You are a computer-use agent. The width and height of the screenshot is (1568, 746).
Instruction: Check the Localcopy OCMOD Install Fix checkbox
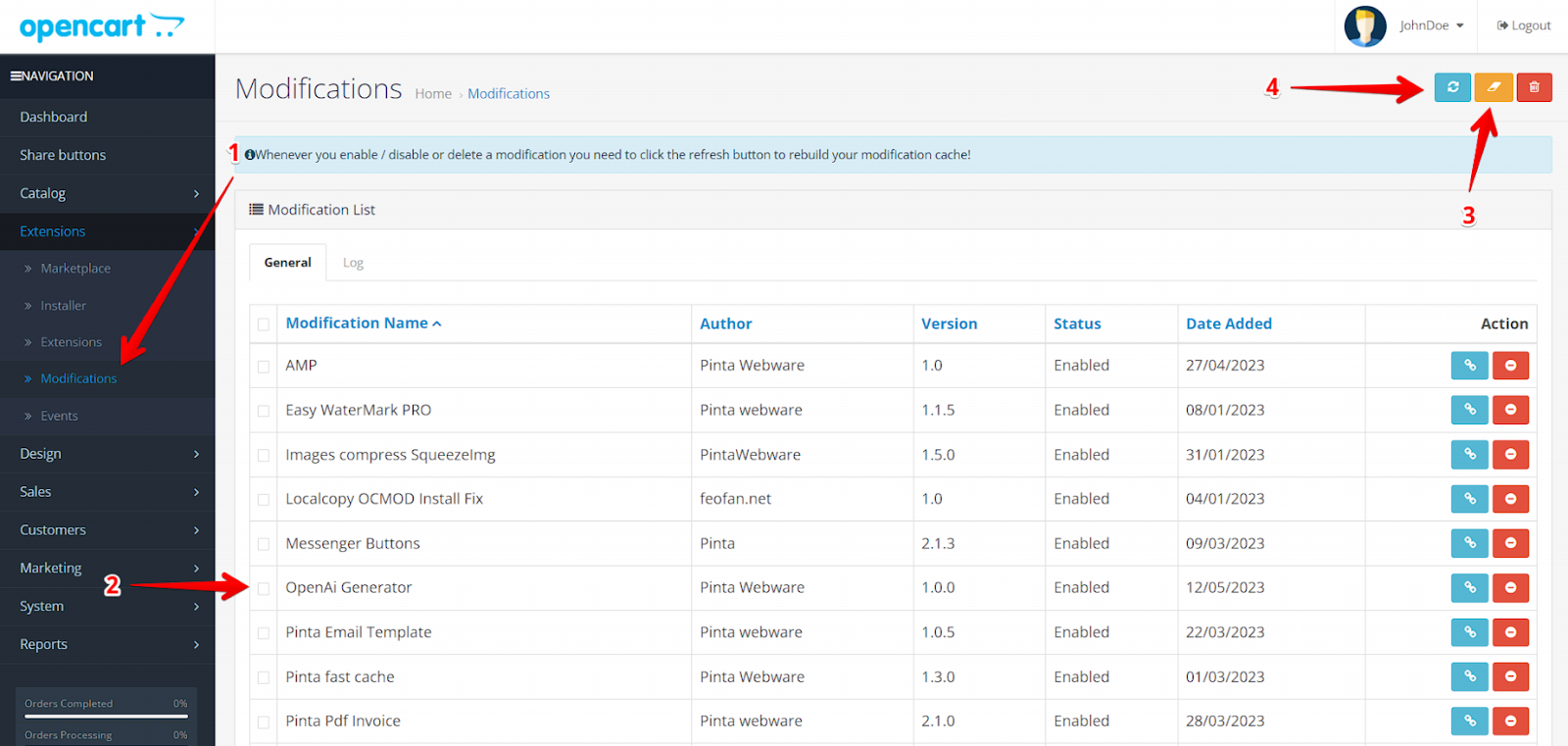pos(264,500)
